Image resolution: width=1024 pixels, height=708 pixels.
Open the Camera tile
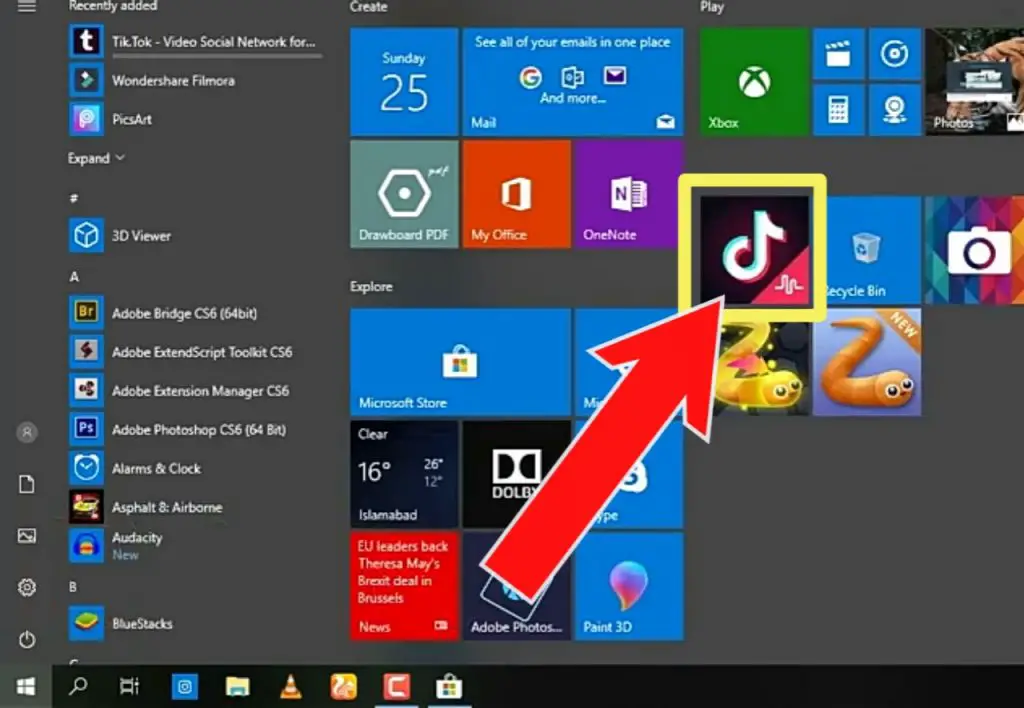[x=974, y=250]
